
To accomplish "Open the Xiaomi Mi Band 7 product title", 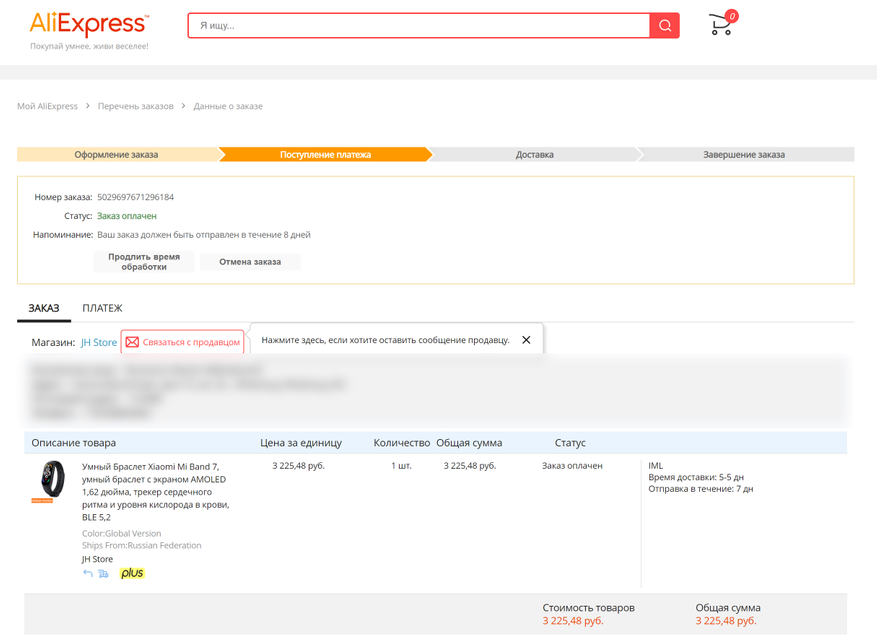I will [x=155, y=492].
